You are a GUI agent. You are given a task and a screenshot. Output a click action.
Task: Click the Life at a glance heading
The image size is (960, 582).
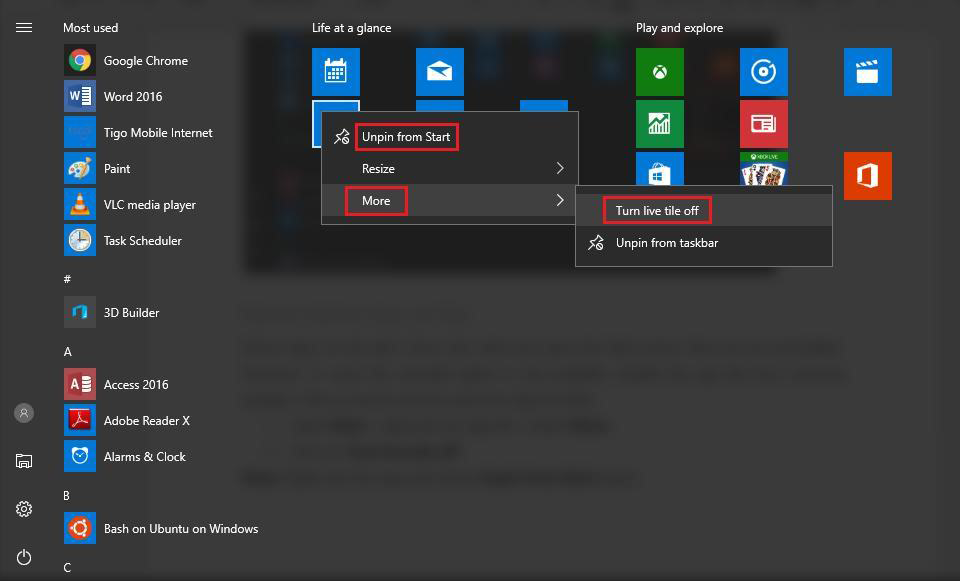click(351, 28)
